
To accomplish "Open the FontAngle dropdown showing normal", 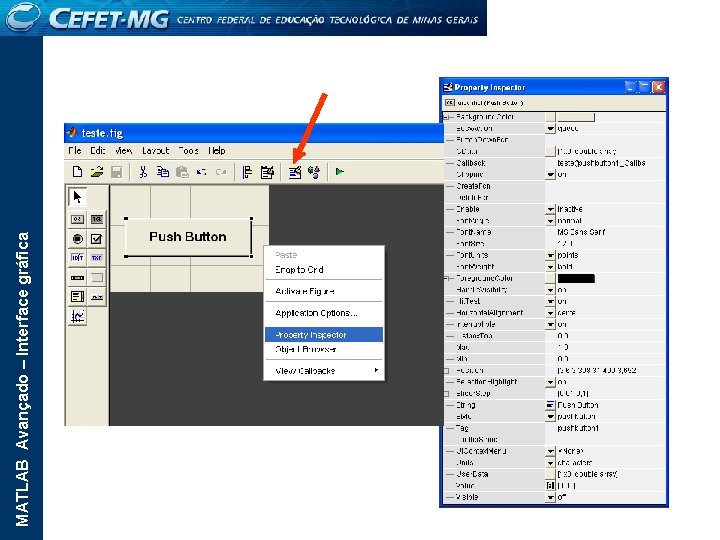I will (550, 221).
